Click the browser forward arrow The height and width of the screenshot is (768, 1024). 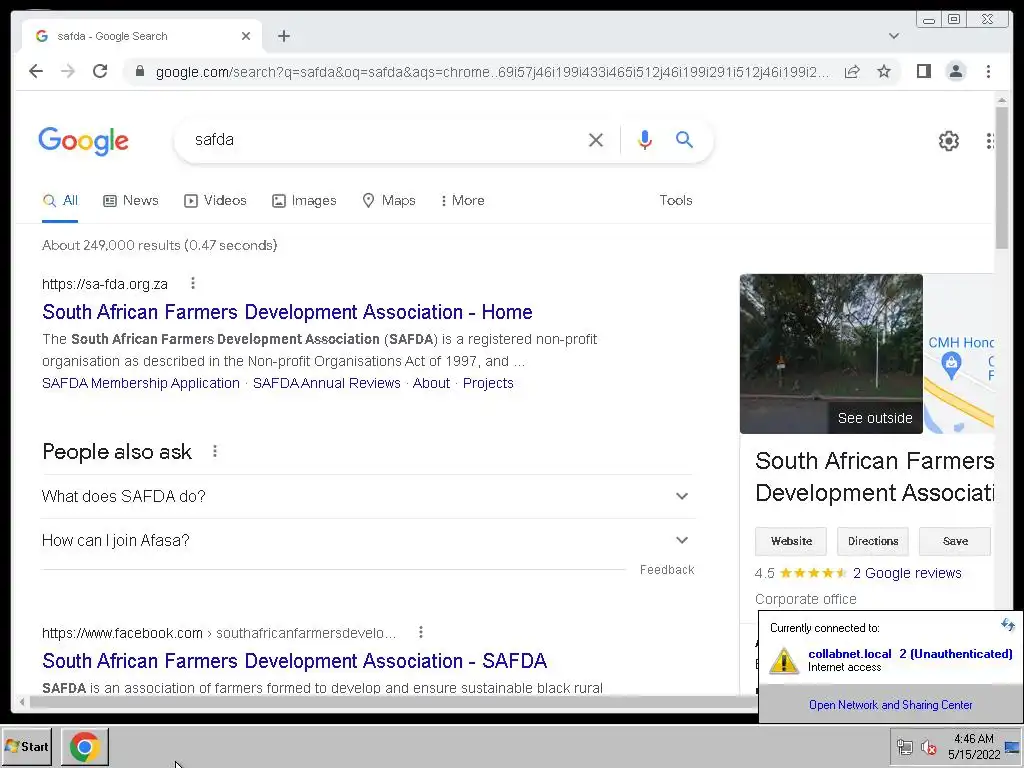68,71
